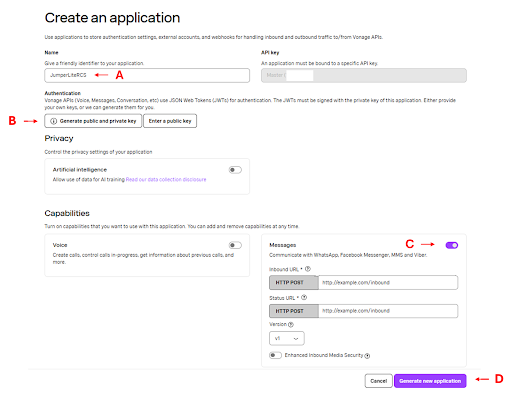512x395 pixels.
Task: Click HTTP POST selector for Inbound URL
Action: coord(294,283)
